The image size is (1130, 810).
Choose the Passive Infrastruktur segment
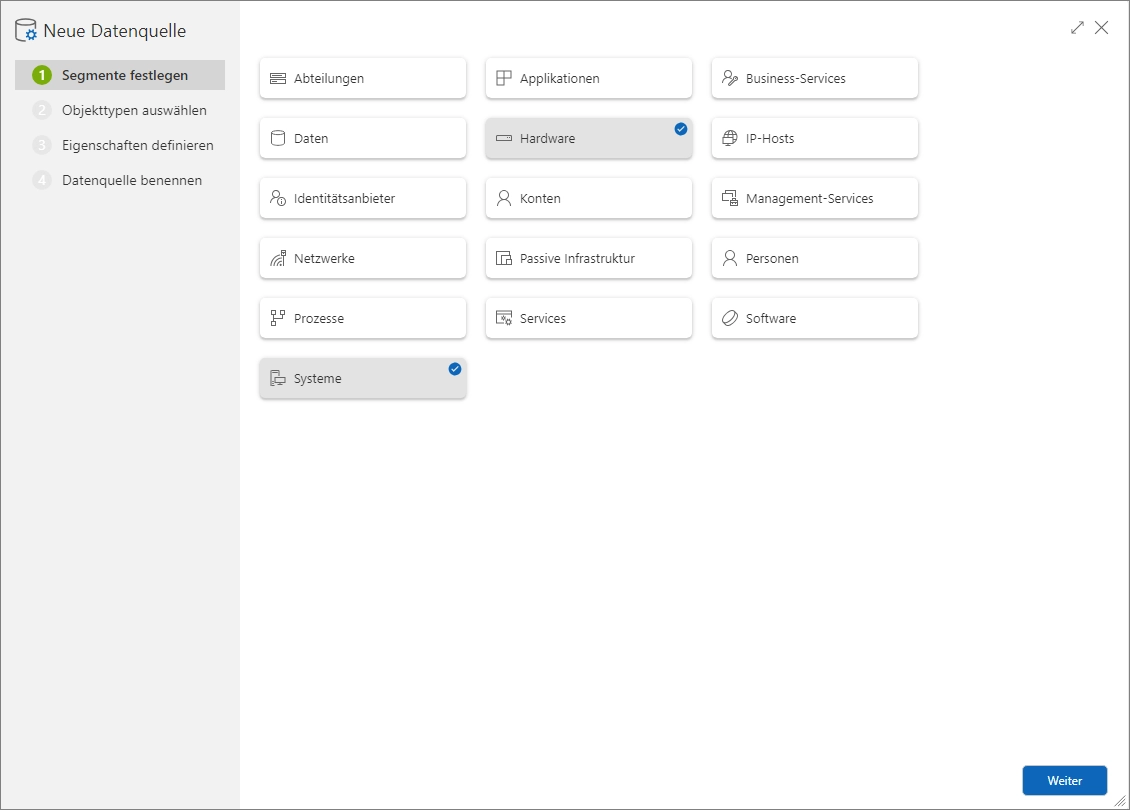pos(588,259)
